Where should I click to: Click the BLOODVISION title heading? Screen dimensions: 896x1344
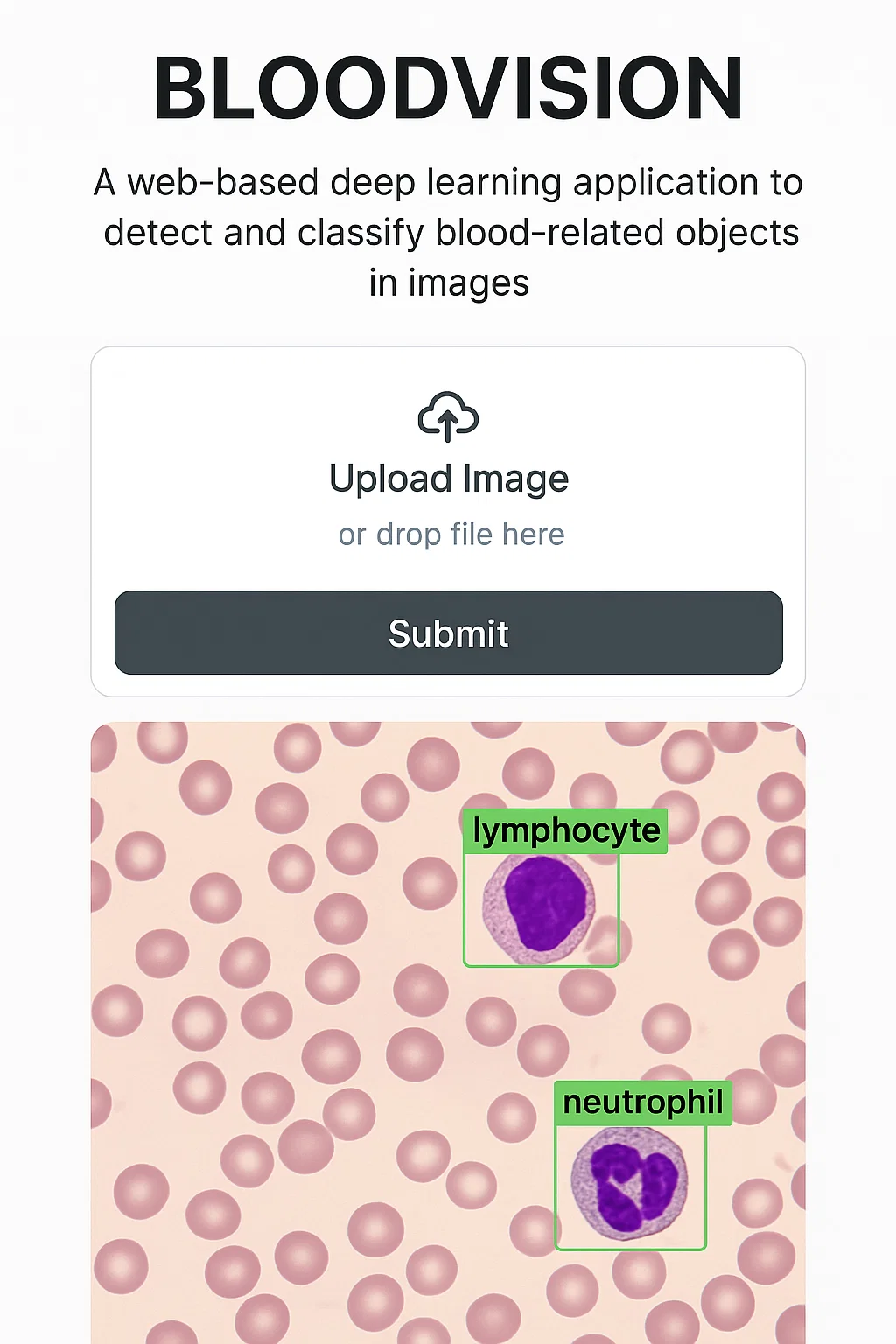(448, 88)
